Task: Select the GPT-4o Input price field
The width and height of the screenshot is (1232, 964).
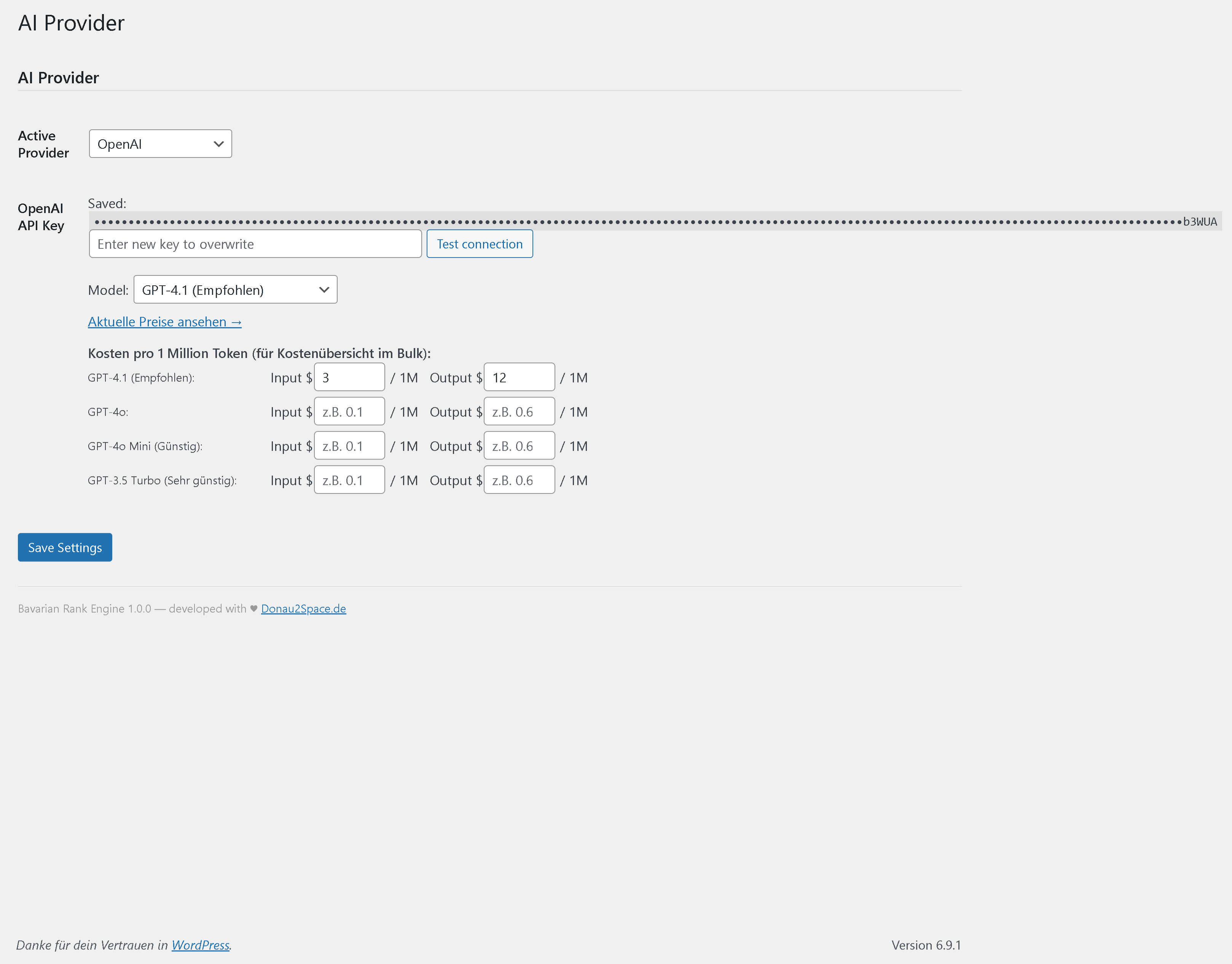Action: click(x=349, y=412)
